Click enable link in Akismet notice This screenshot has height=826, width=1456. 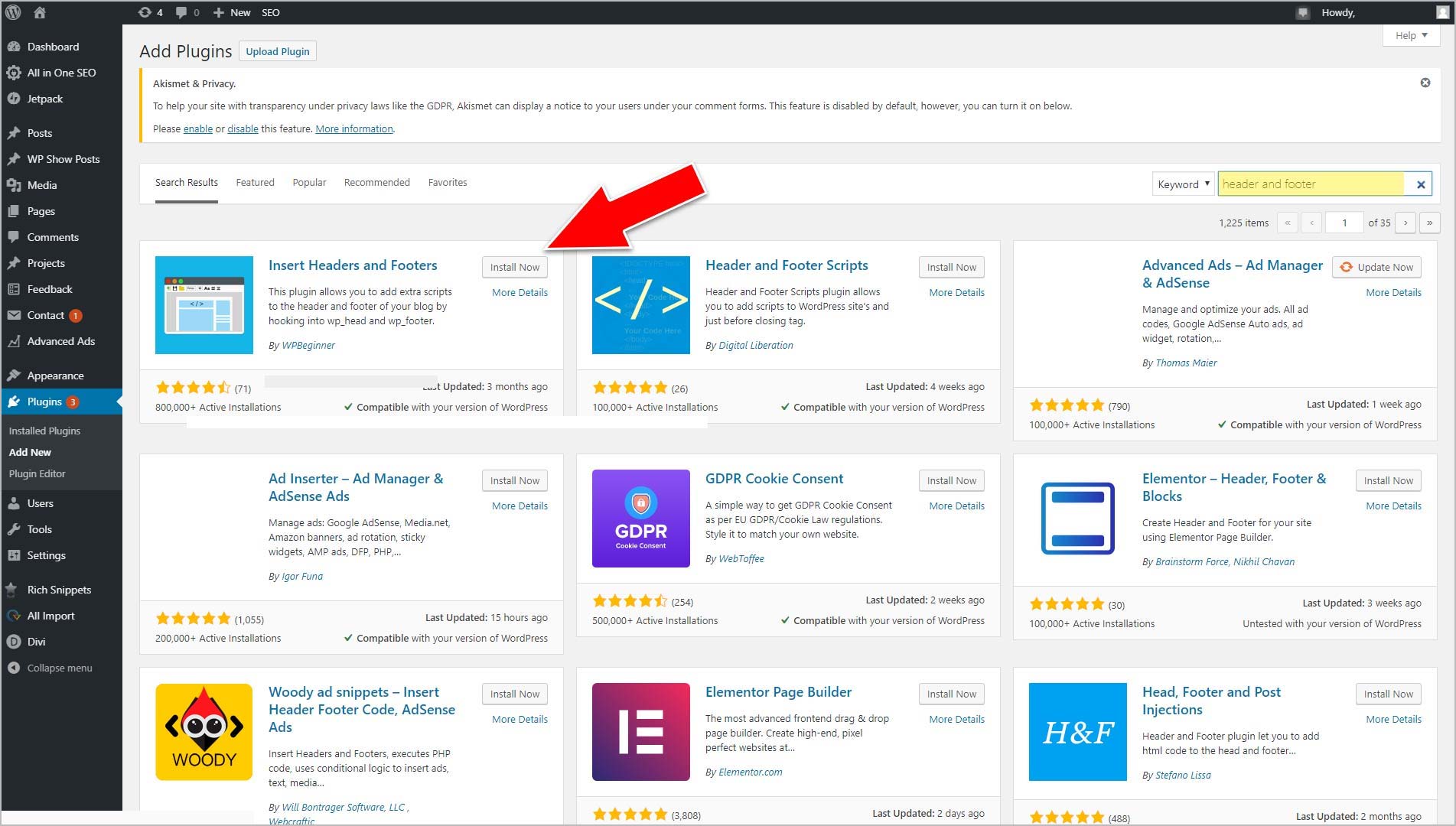(x=198, y=128)
